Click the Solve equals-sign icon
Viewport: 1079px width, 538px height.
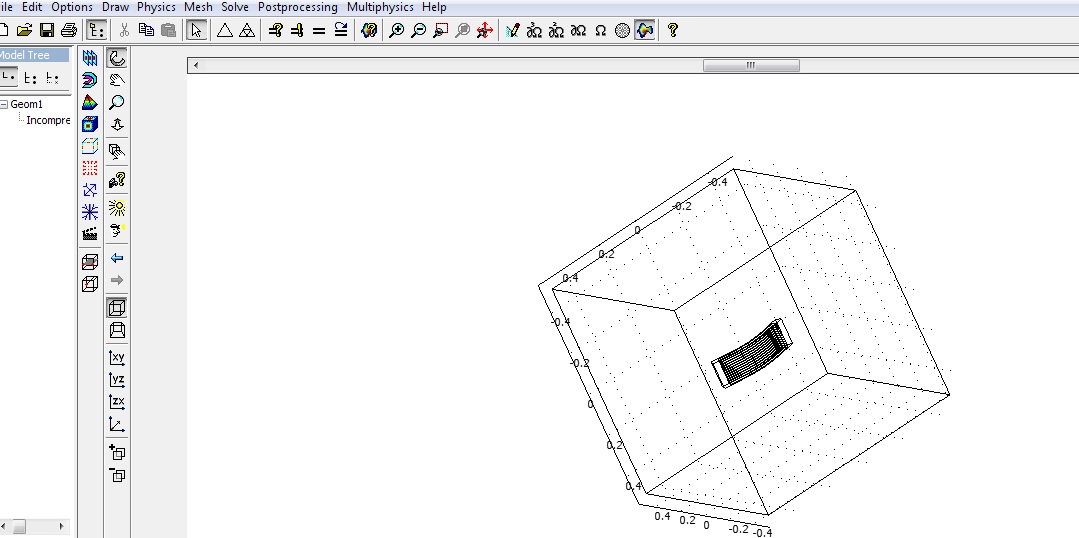[x=319, y=30]
